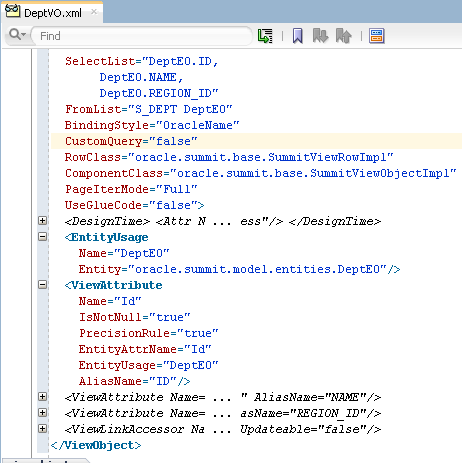Collapse the EntityUsage element

pyautogui.click(x=42, y=237)
